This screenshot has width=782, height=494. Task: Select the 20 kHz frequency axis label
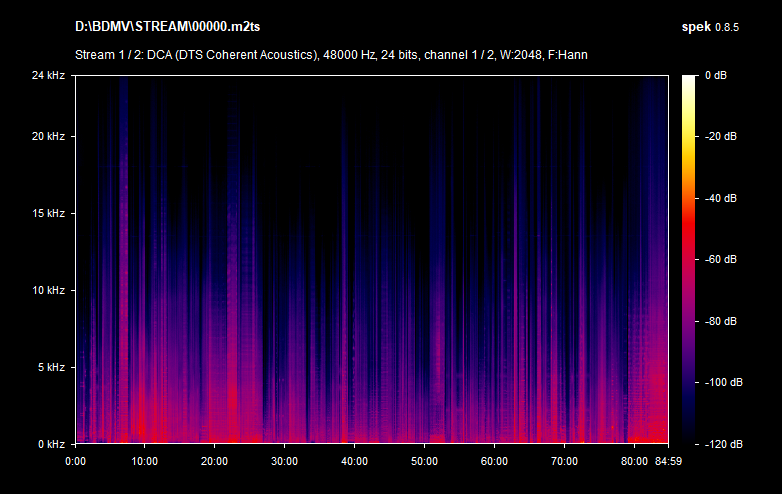tap(47, 136)
